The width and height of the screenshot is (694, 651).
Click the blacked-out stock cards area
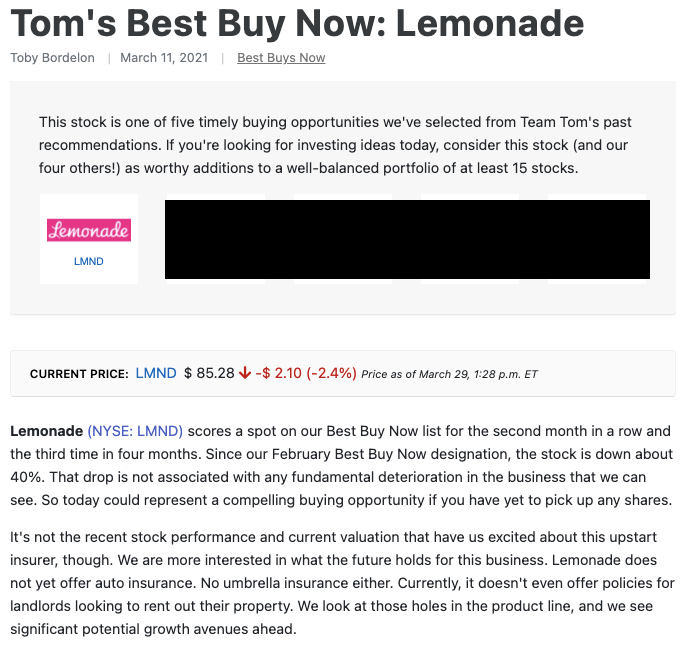click(x=407, y=239)
